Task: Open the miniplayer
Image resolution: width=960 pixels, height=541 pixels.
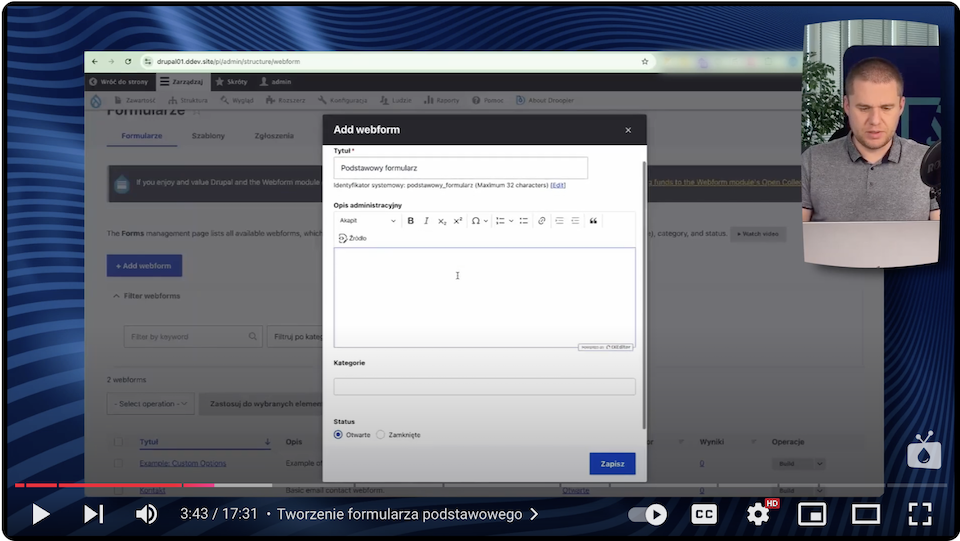Action: click(x=812, y=514)
